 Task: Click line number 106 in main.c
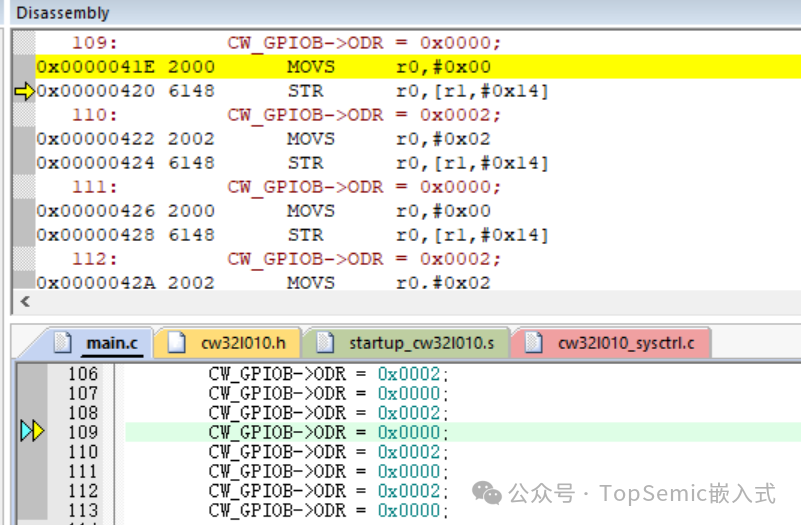point(83,374)
